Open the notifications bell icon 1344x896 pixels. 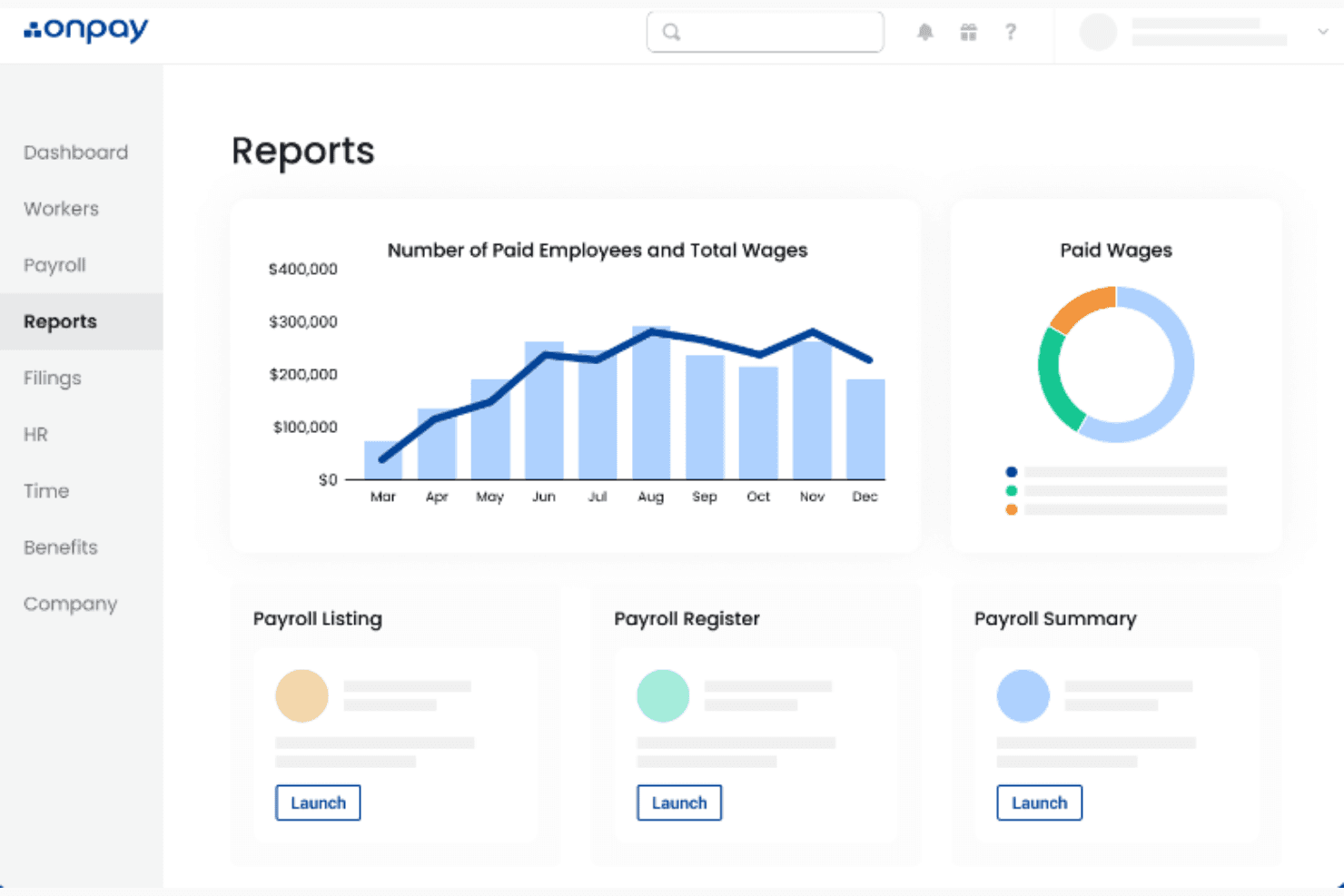[924, 32]
